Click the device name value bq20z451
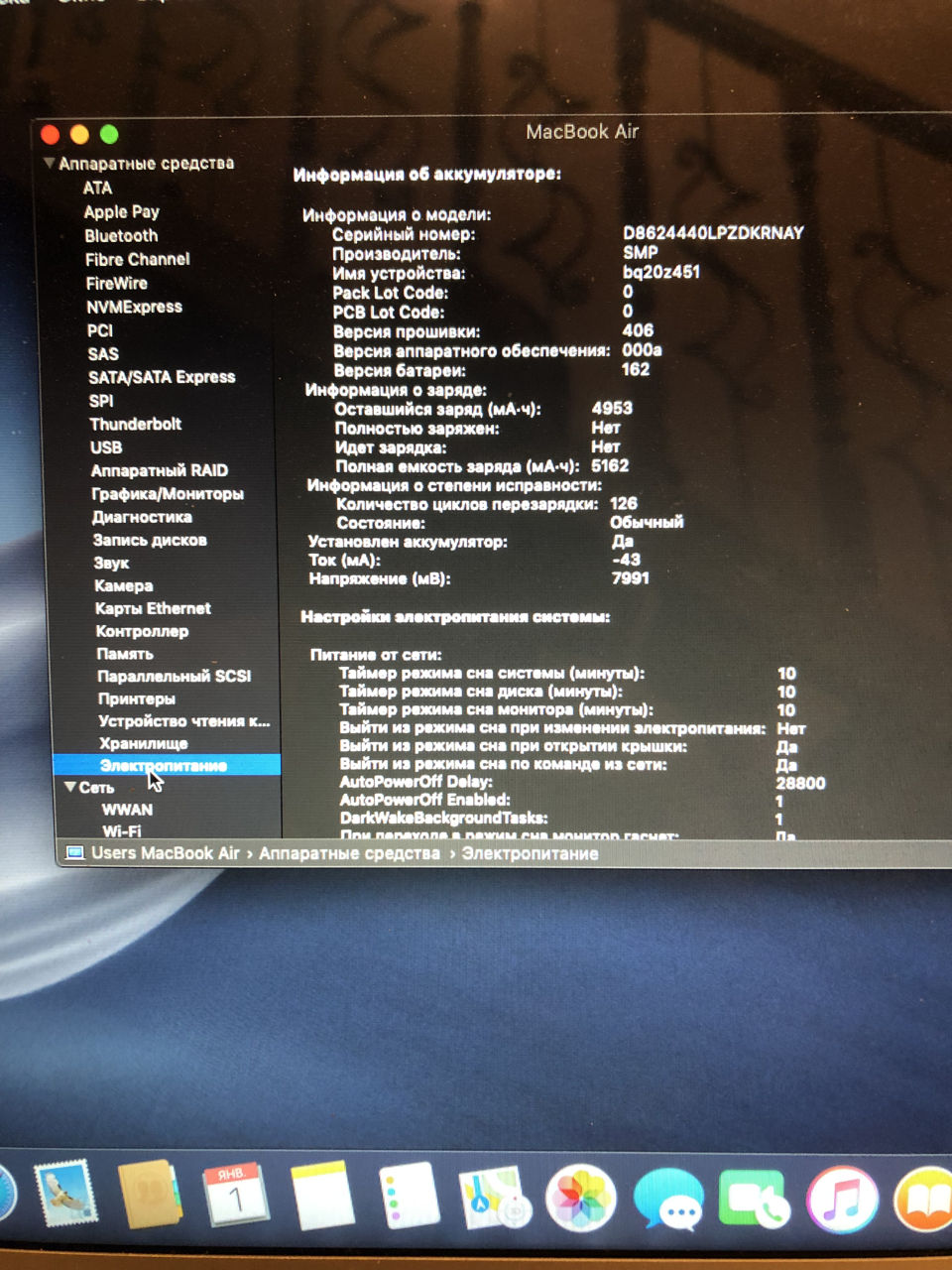 pyautogui.click(x=661, y=271)
